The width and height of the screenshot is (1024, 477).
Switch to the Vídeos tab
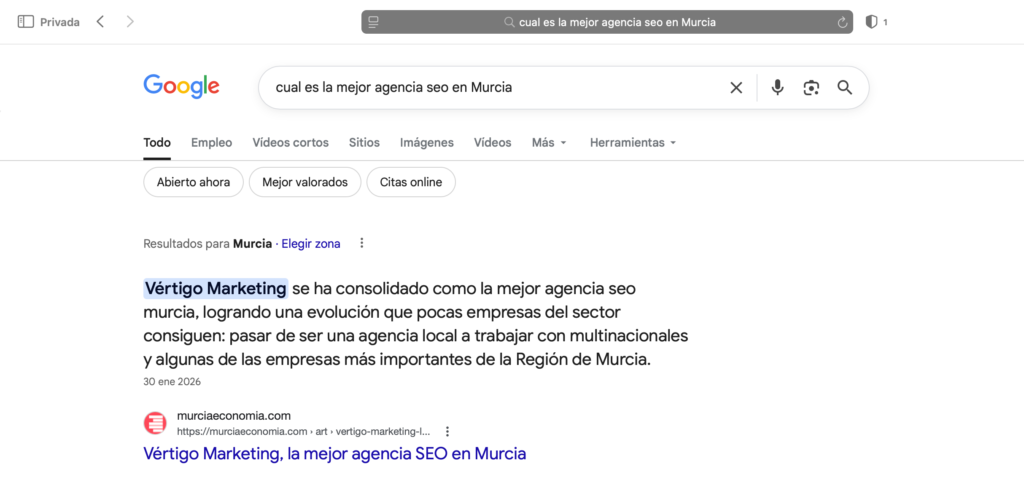pyautogui.click(x=493, y=142)
